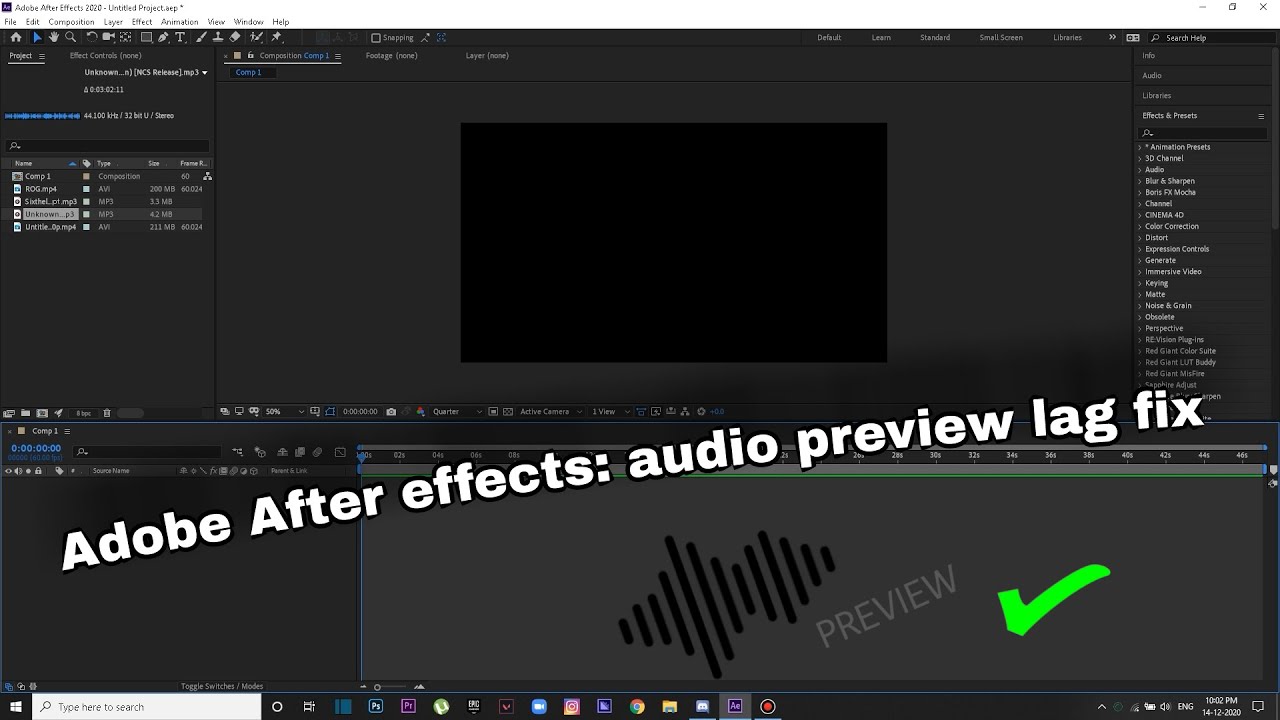
Task: Select the Brush tool
Action: [201, 37]
